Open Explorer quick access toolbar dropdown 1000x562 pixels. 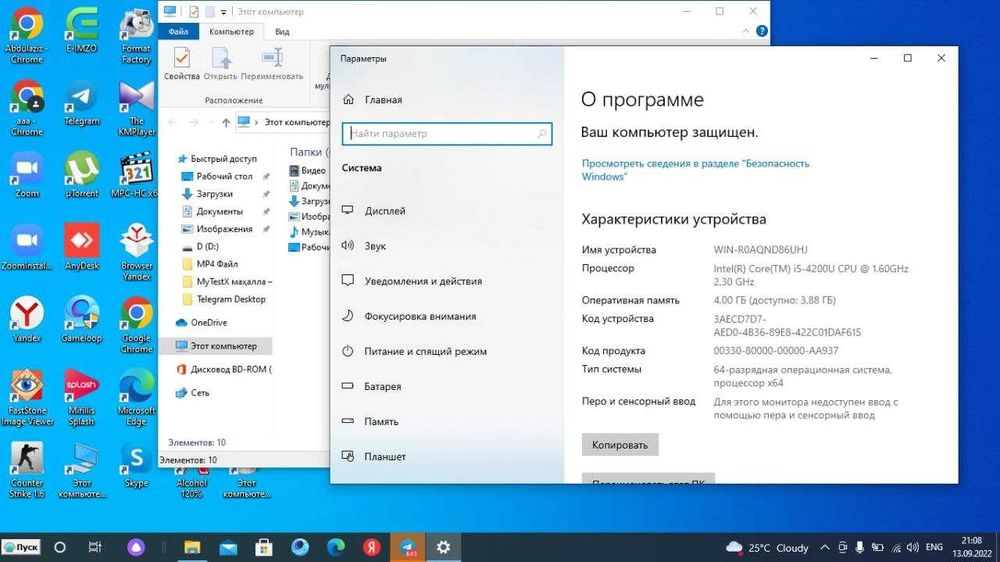223,11
